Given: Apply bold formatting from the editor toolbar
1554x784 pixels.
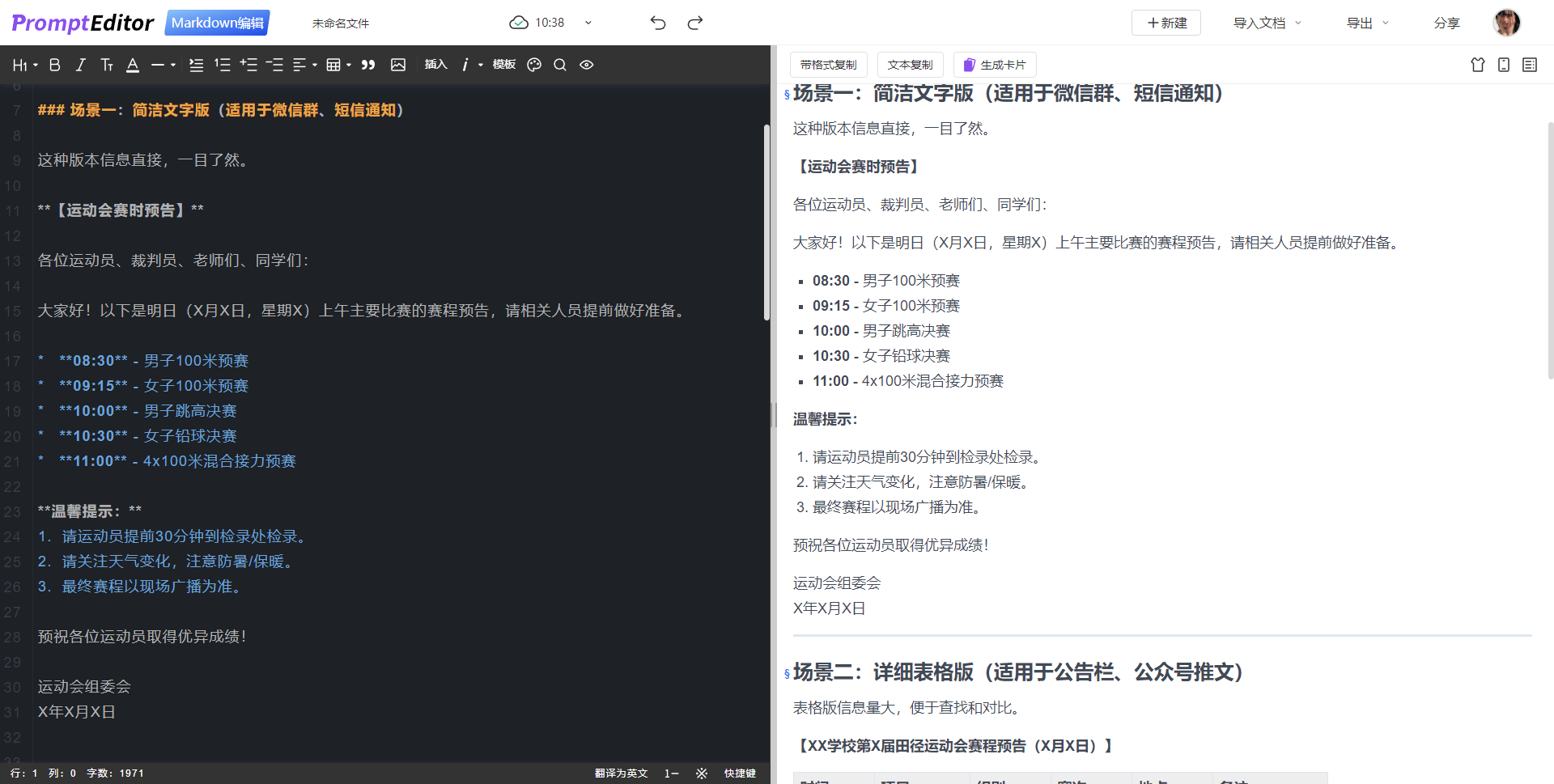Looking at the screenshot, I should [x=55, y=65].
